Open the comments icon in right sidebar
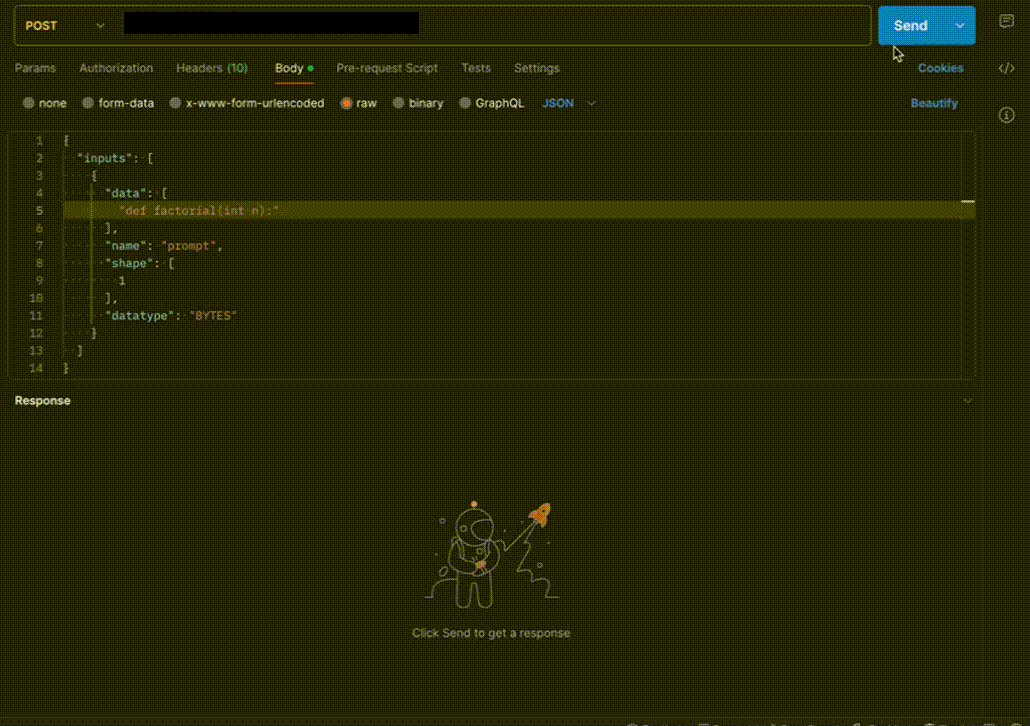 point(1006,22)
